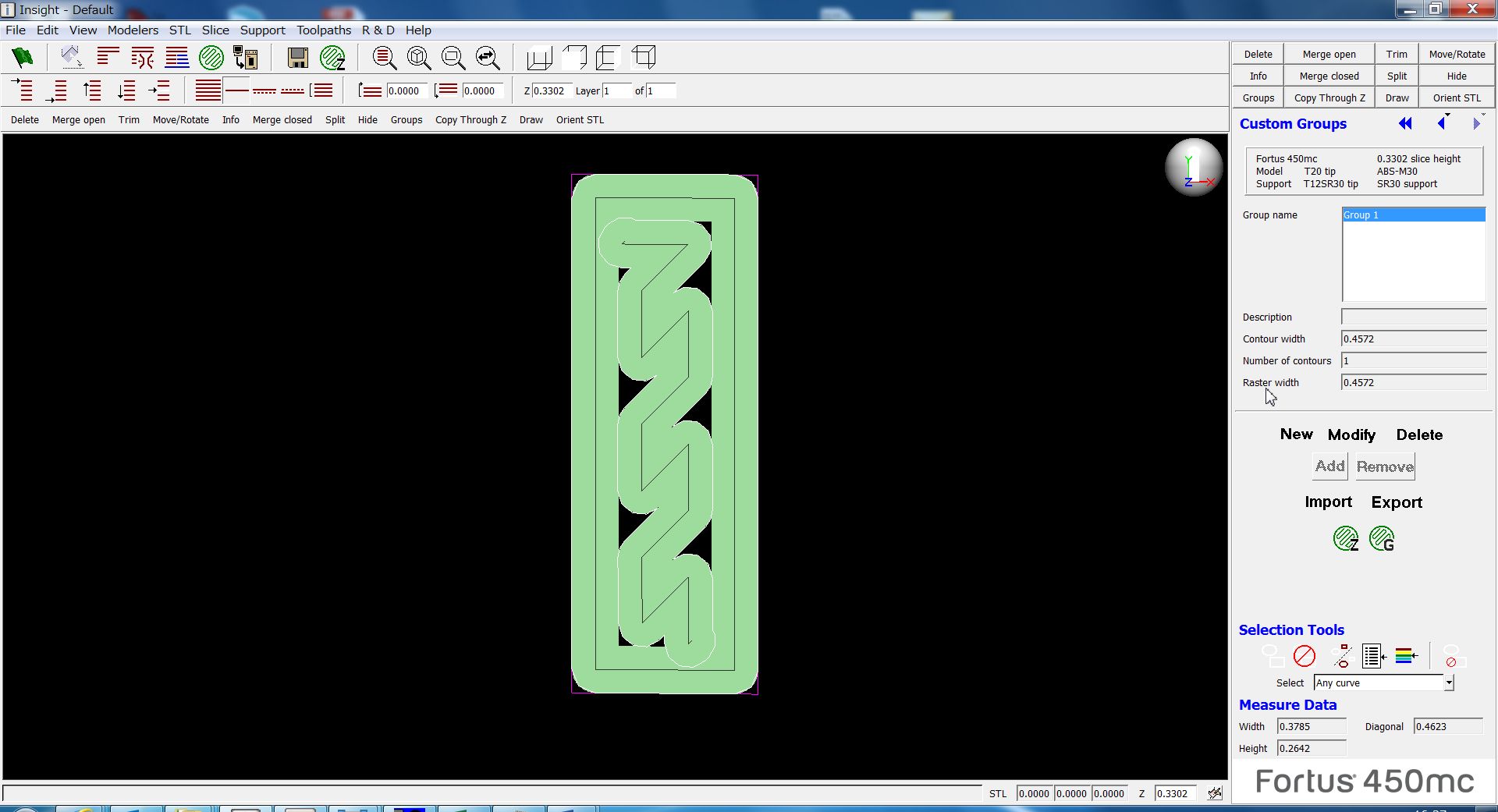Viewport: 1498px width, 812px height.
Task: Open the Select curve type dropdown
Action: click(1448, 683)
